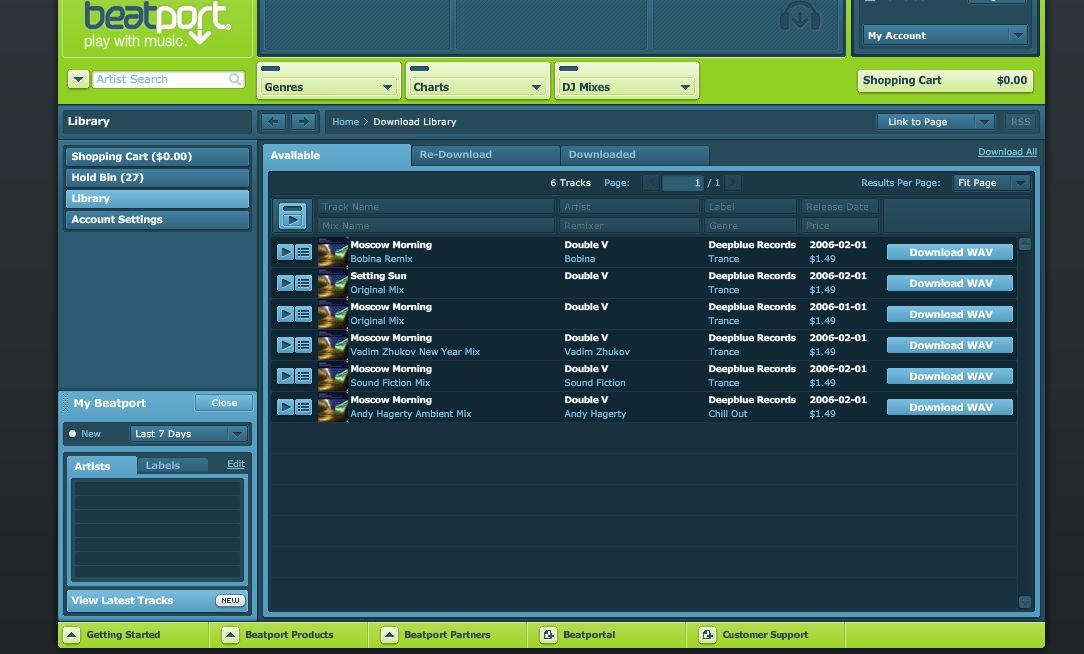Download WAV for Setting Sun Original Mix
The height and width of the screenshot is (654, 1084).
coord(950,283)
